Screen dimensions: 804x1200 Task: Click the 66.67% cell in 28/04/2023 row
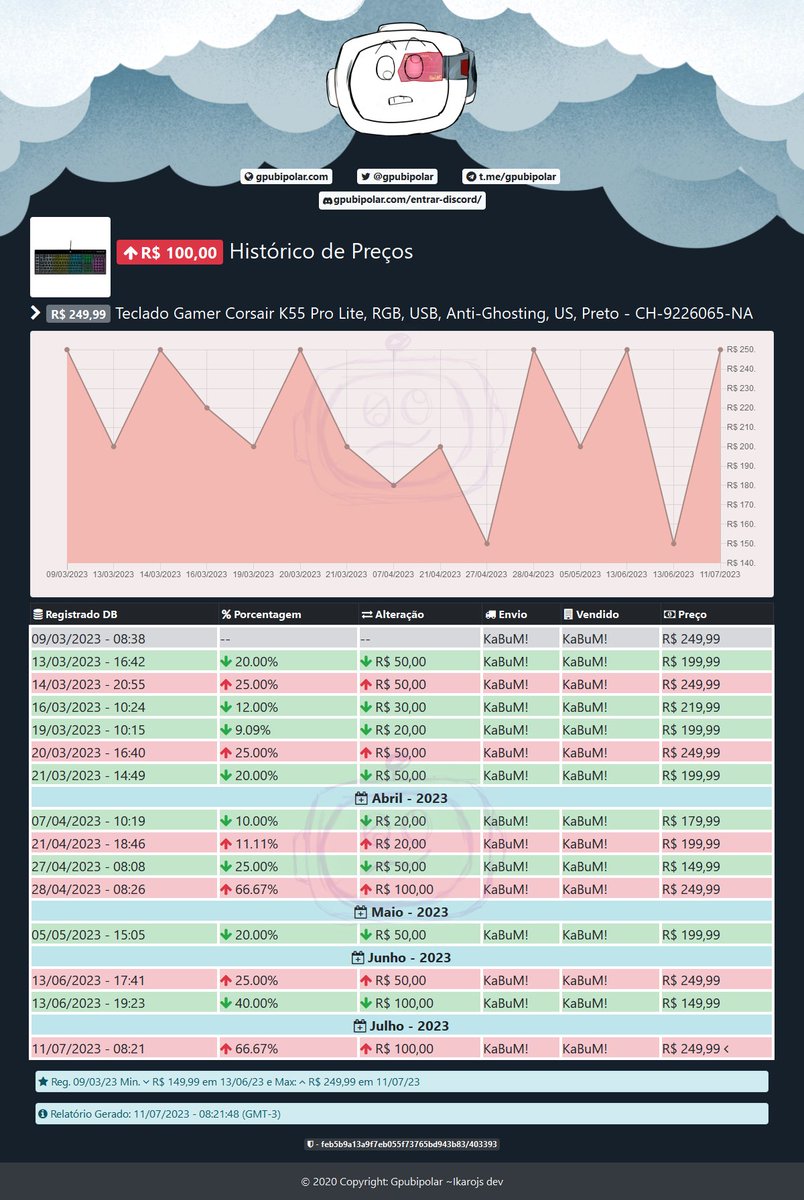click(x=287, y=889)
